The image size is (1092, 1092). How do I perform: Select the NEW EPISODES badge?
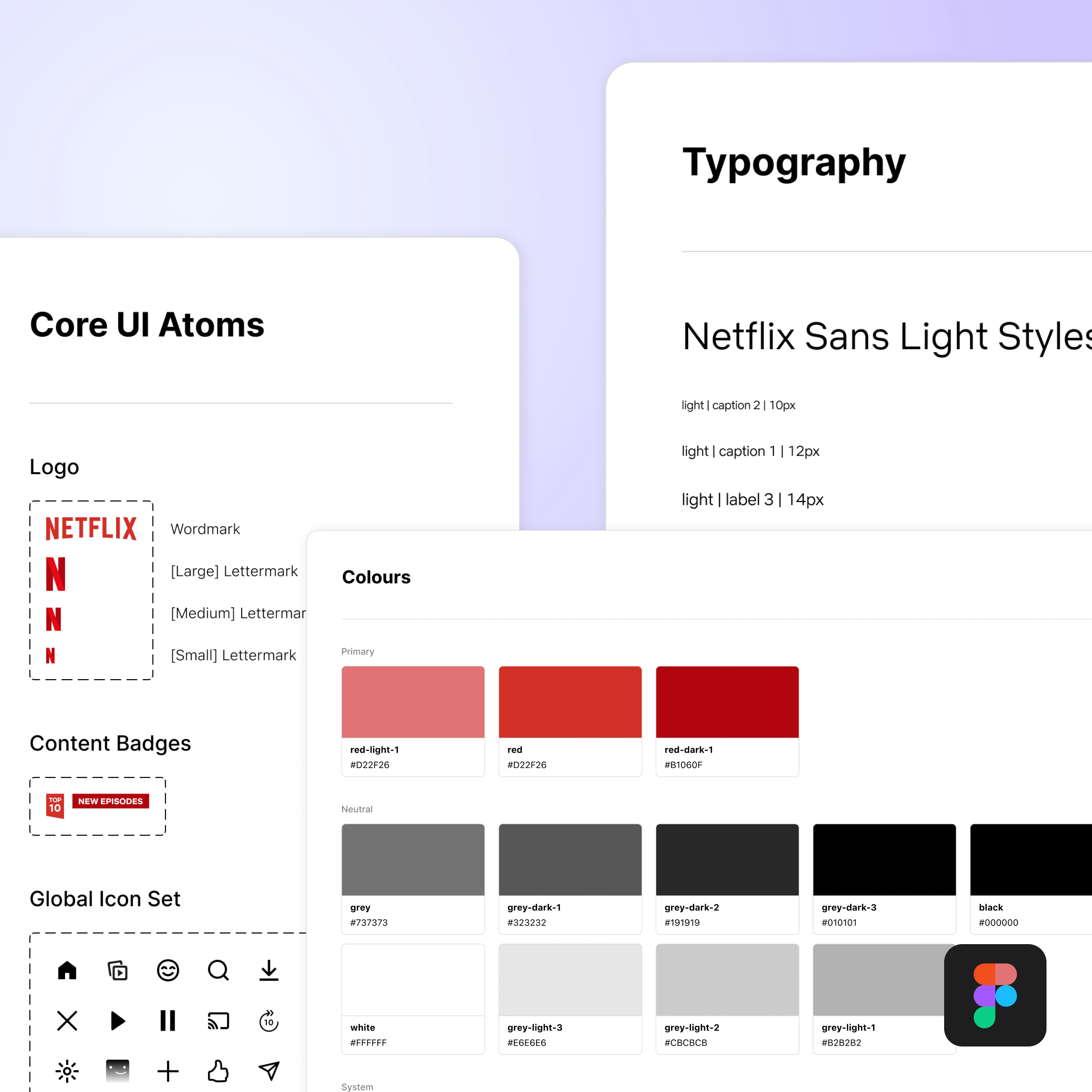[111, 801]
